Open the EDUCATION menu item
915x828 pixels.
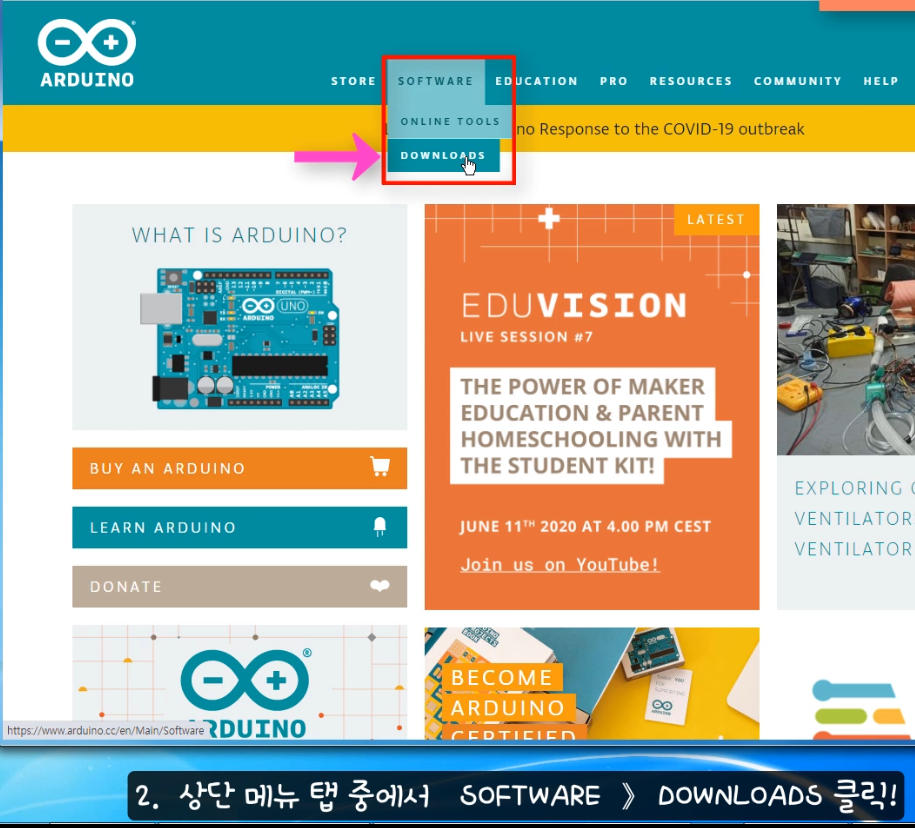pyautogui.click(x=536, y=81)
